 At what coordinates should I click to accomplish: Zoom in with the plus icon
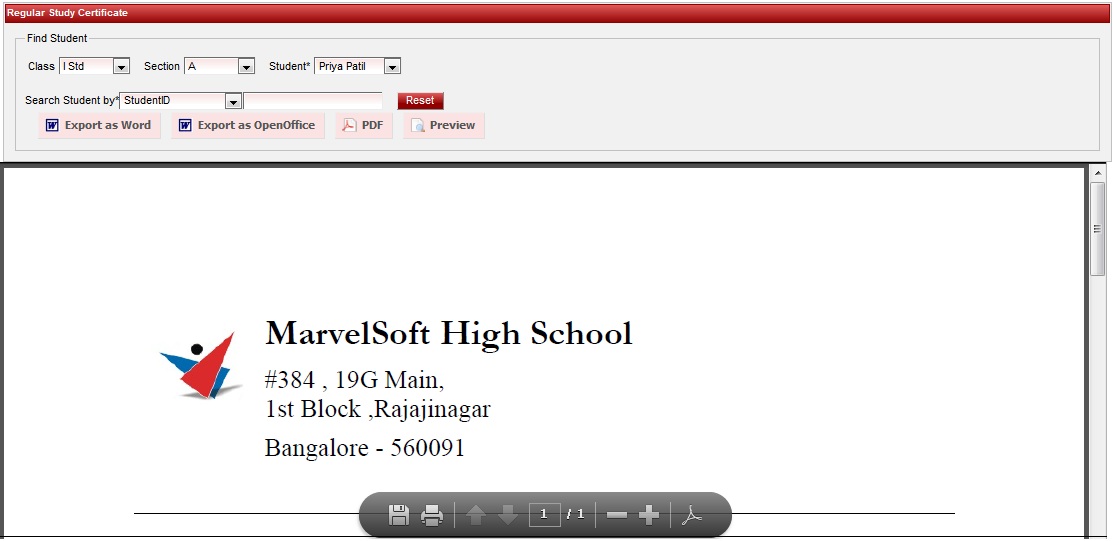point(649,515)
